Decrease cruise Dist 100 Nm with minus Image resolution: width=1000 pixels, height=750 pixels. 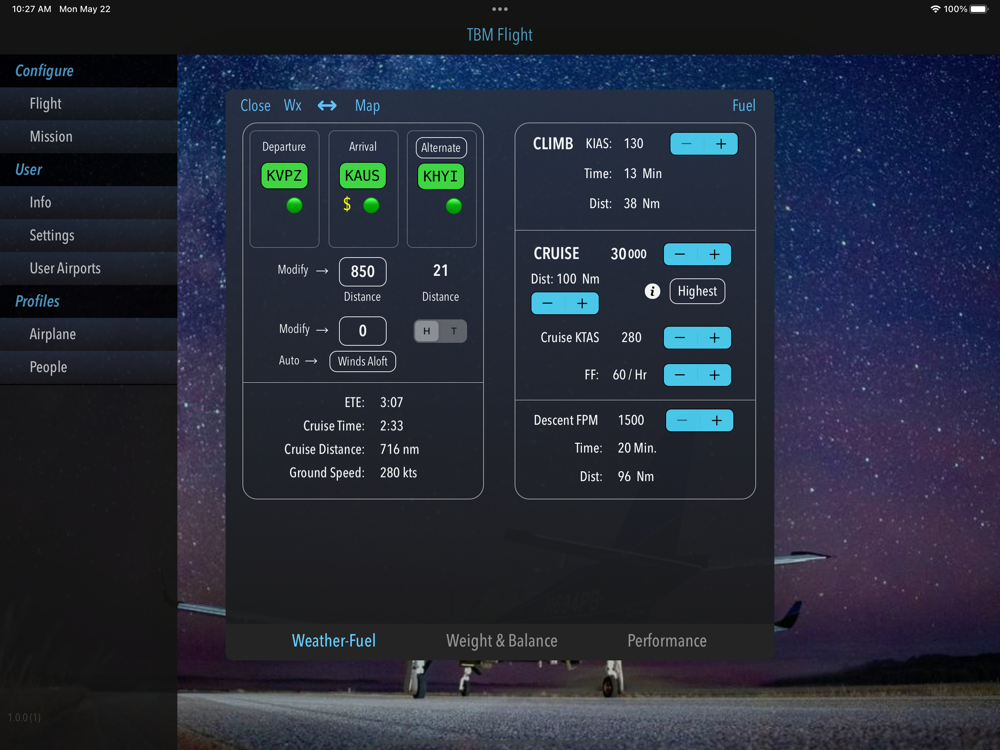point(548,304)
